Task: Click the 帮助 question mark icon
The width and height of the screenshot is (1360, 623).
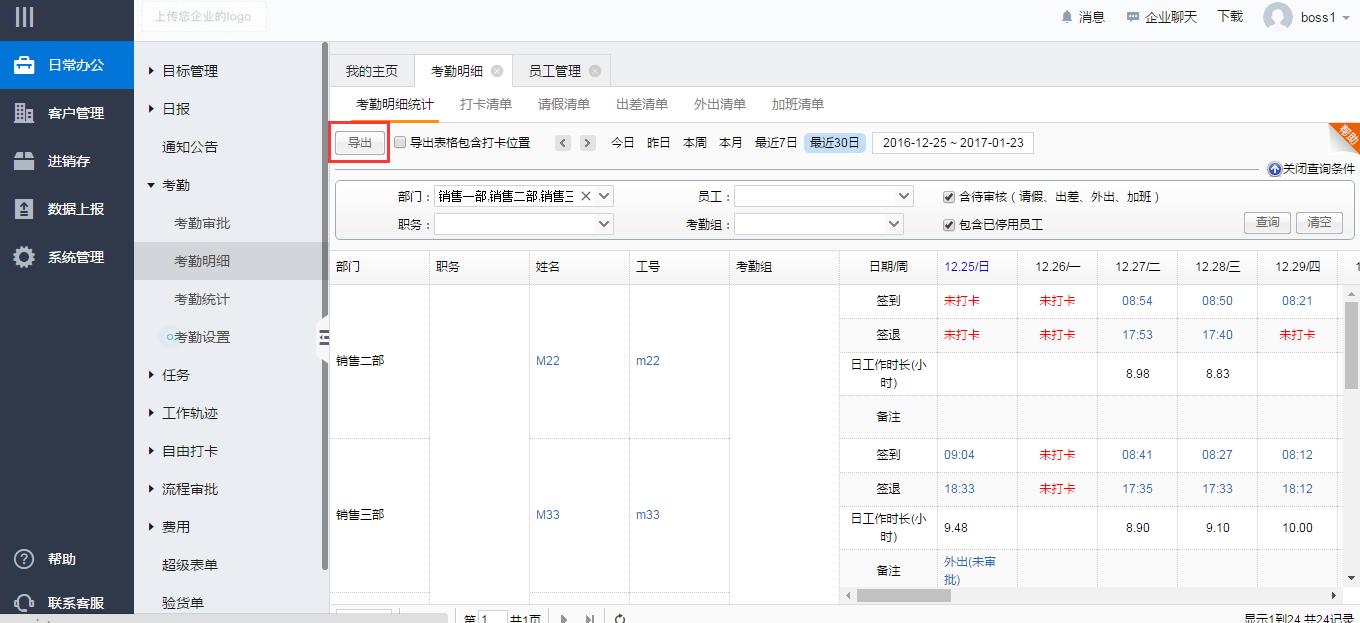Action: click(x=24, y=559)
